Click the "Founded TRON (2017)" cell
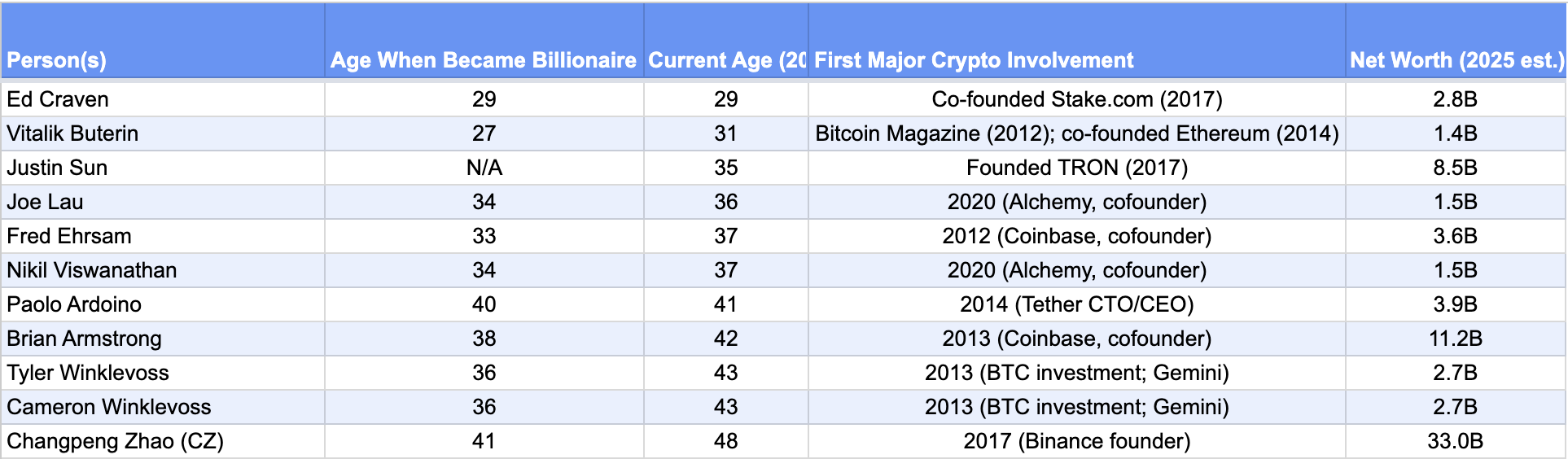1568x459 pixels. pos(1076,168)
